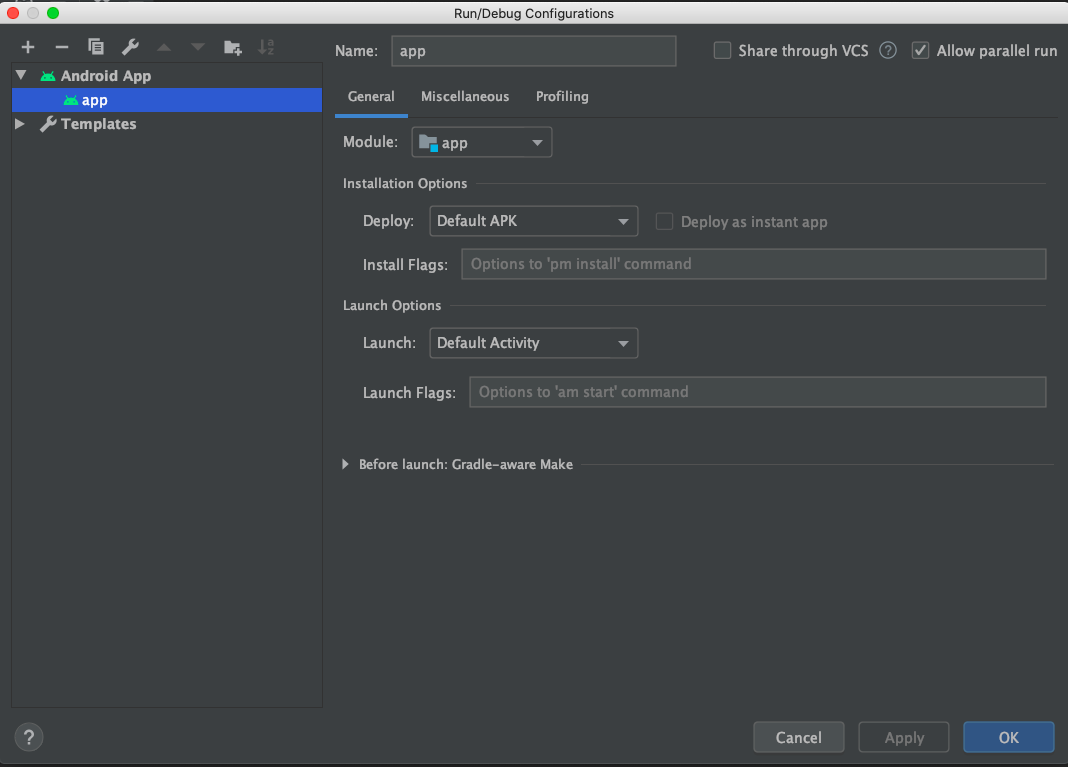The width and height of the screenshot is (1068, 767).
Task: Add a new run configuration
Action: click(27, 46)
